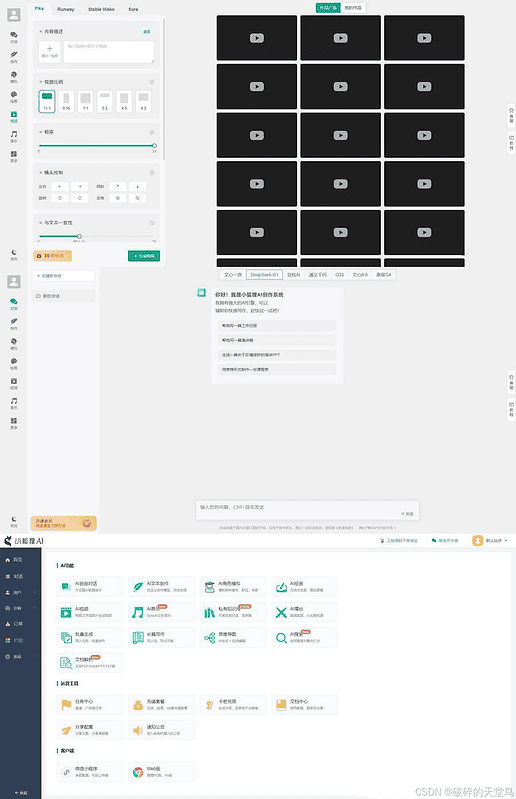Click the green generate video button

(x=144, y=256)
